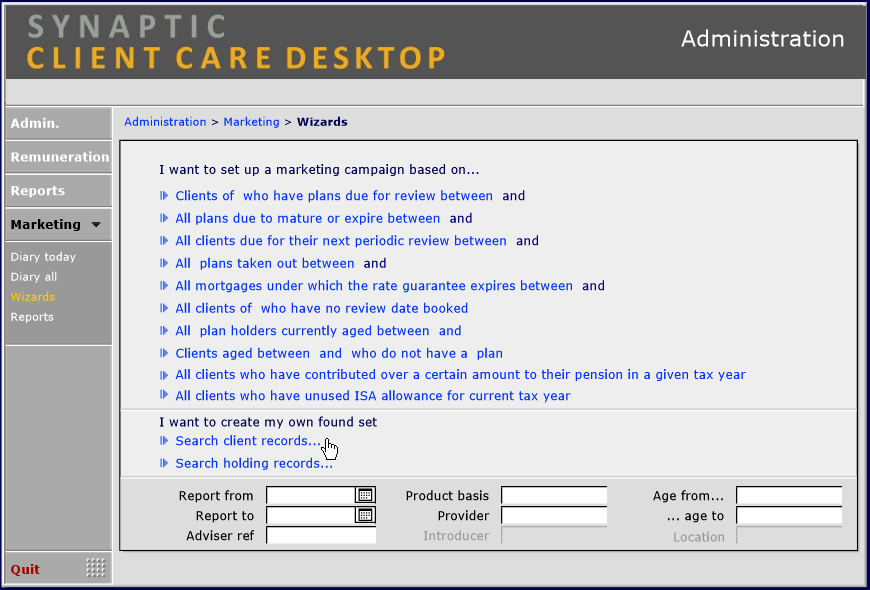Click arrow bullet beside plans due for review wizard
This screenshot has height=590, width=870.
[x=164, y=196]
